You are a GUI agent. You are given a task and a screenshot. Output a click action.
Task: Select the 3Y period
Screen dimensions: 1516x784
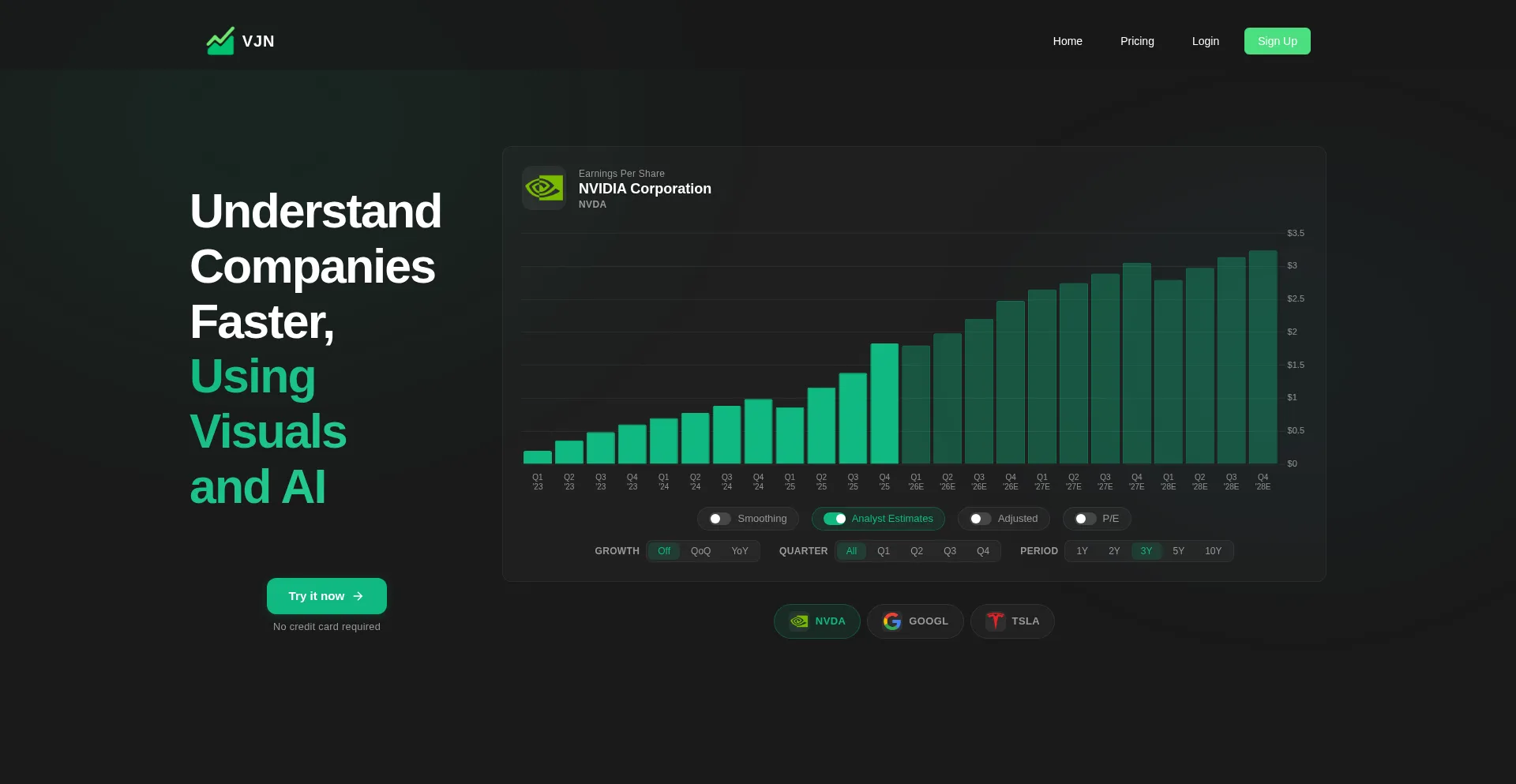(1146, 551)
